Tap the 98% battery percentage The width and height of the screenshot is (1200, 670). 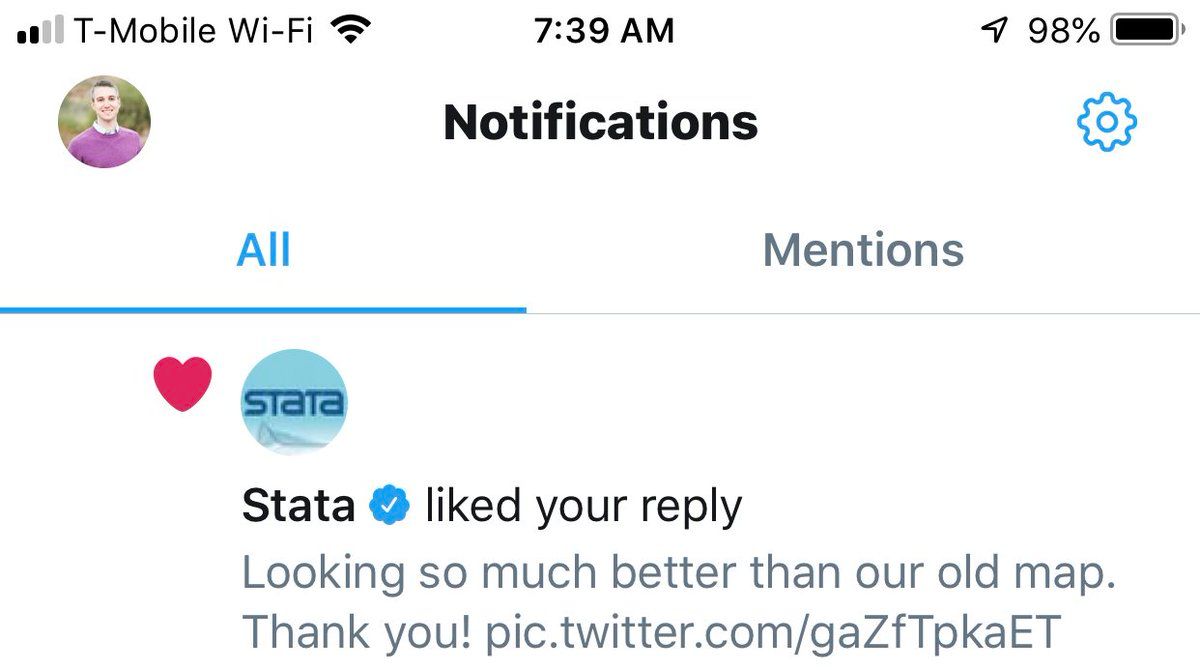pyautogui.click(x=1063, y=31)
